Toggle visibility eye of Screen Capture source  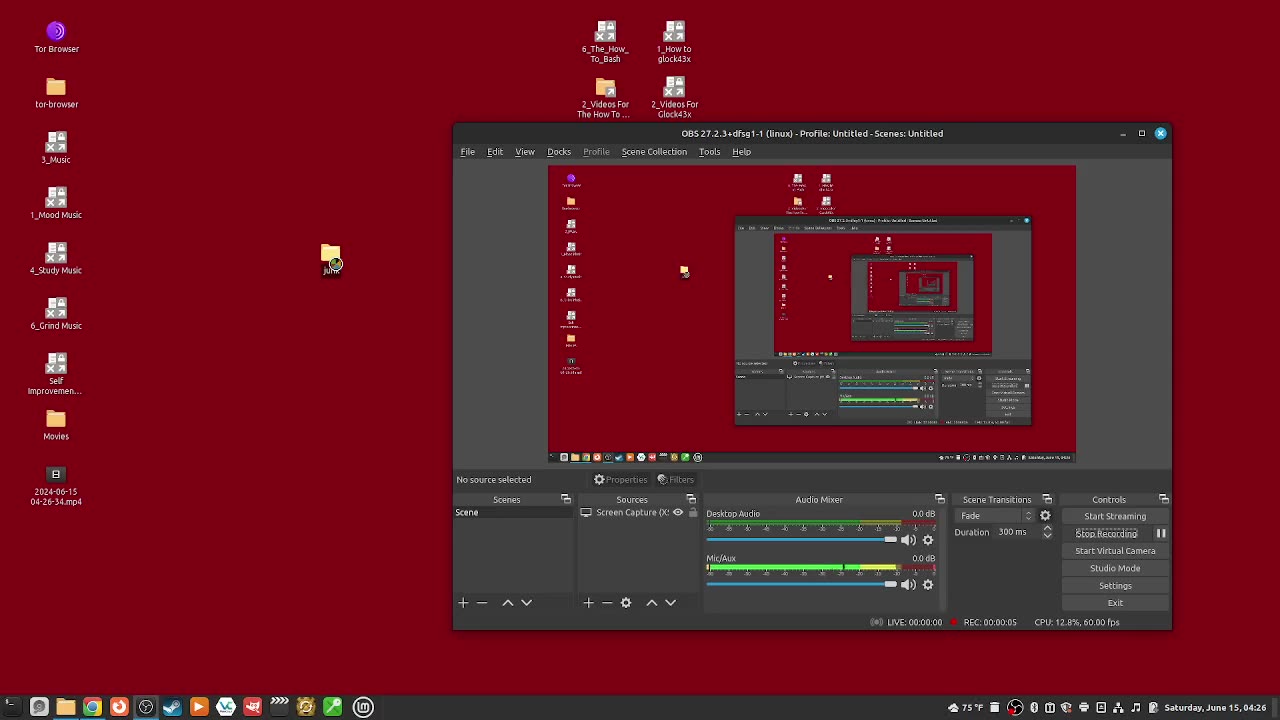pos(678,513)
